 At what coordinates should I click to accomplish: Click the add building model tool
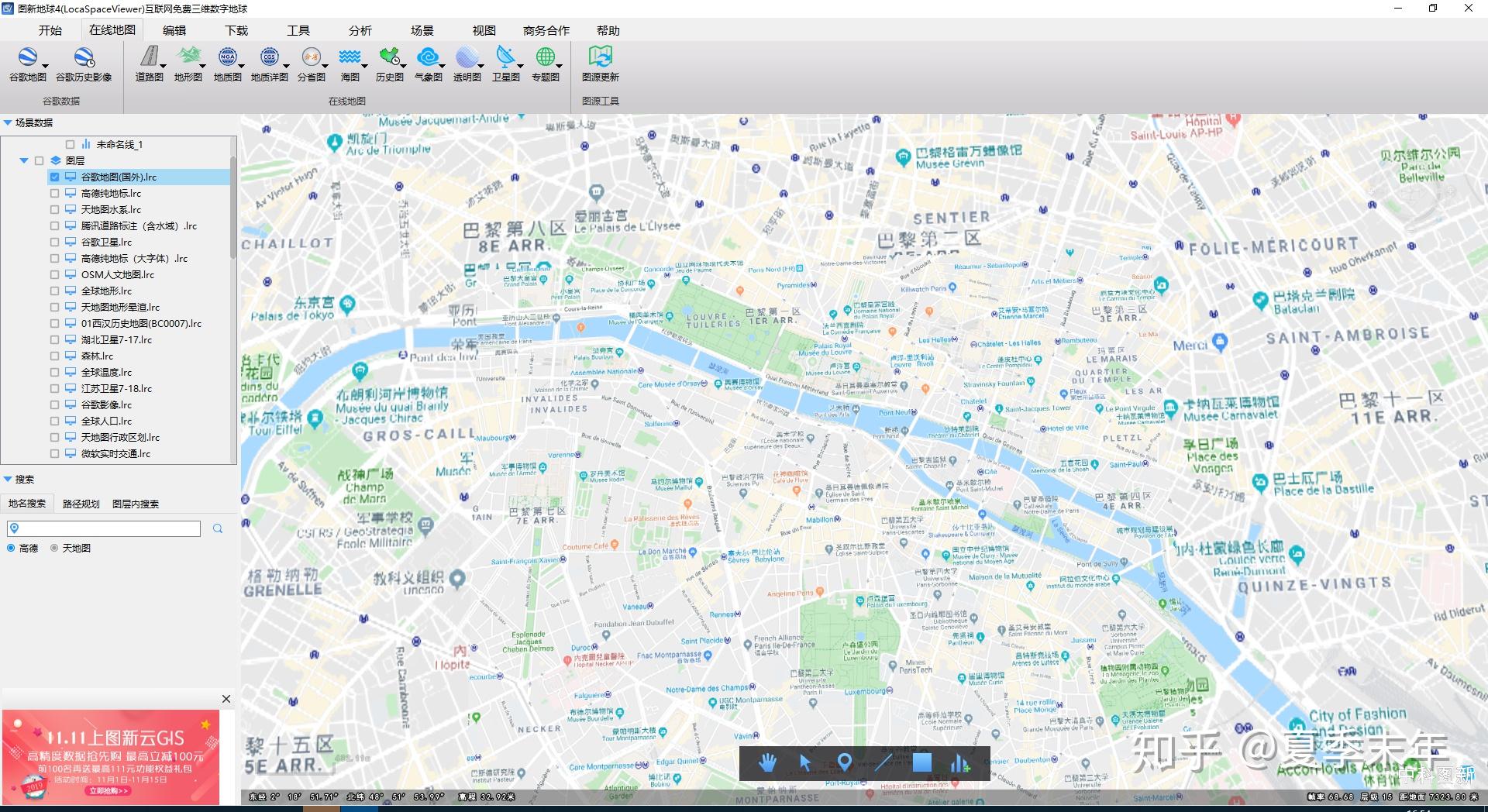click(960, 763)
